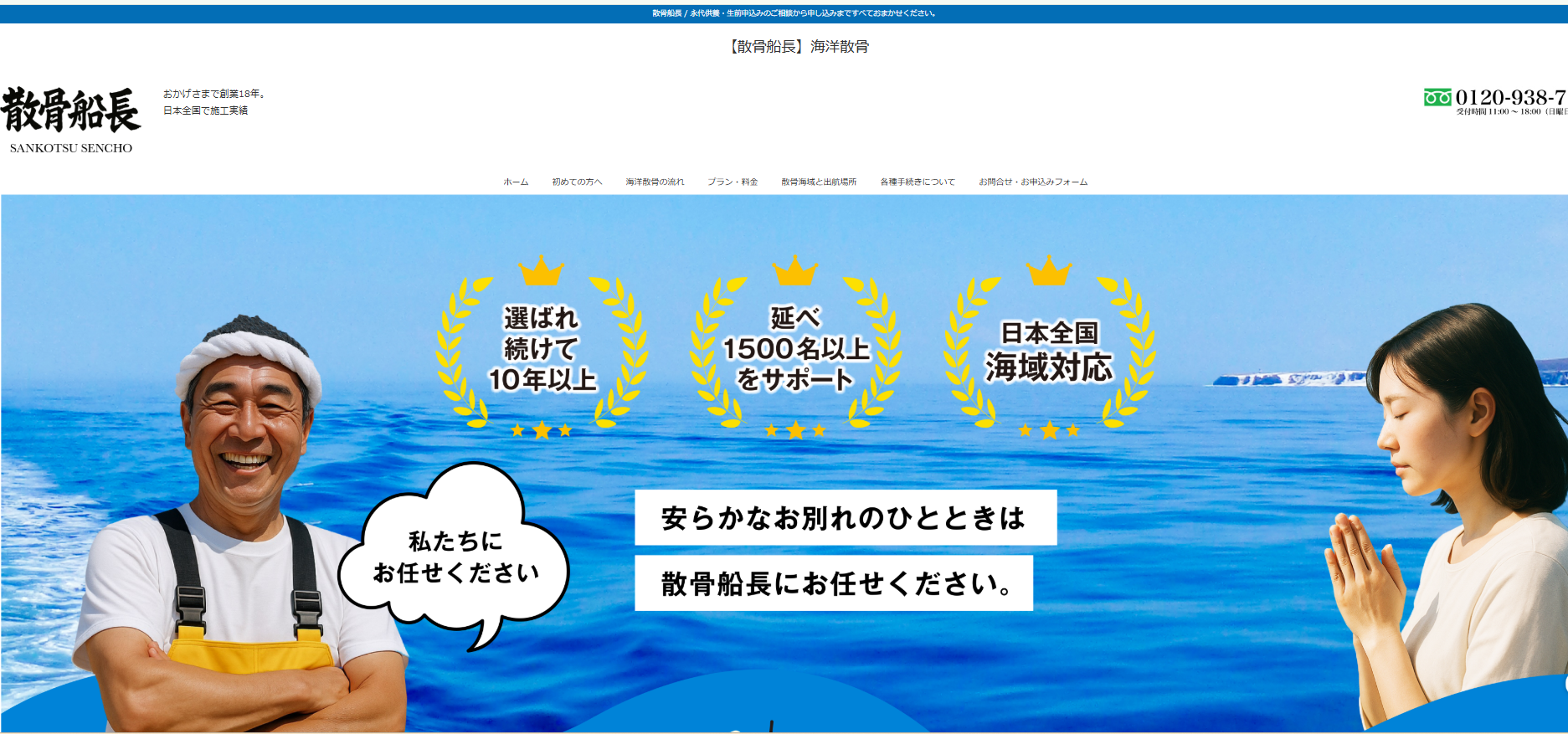The height and width of the screenshot is (734, 1568).
Task: Click the 0120-938-7 phone number
Action: point(1510,97)
